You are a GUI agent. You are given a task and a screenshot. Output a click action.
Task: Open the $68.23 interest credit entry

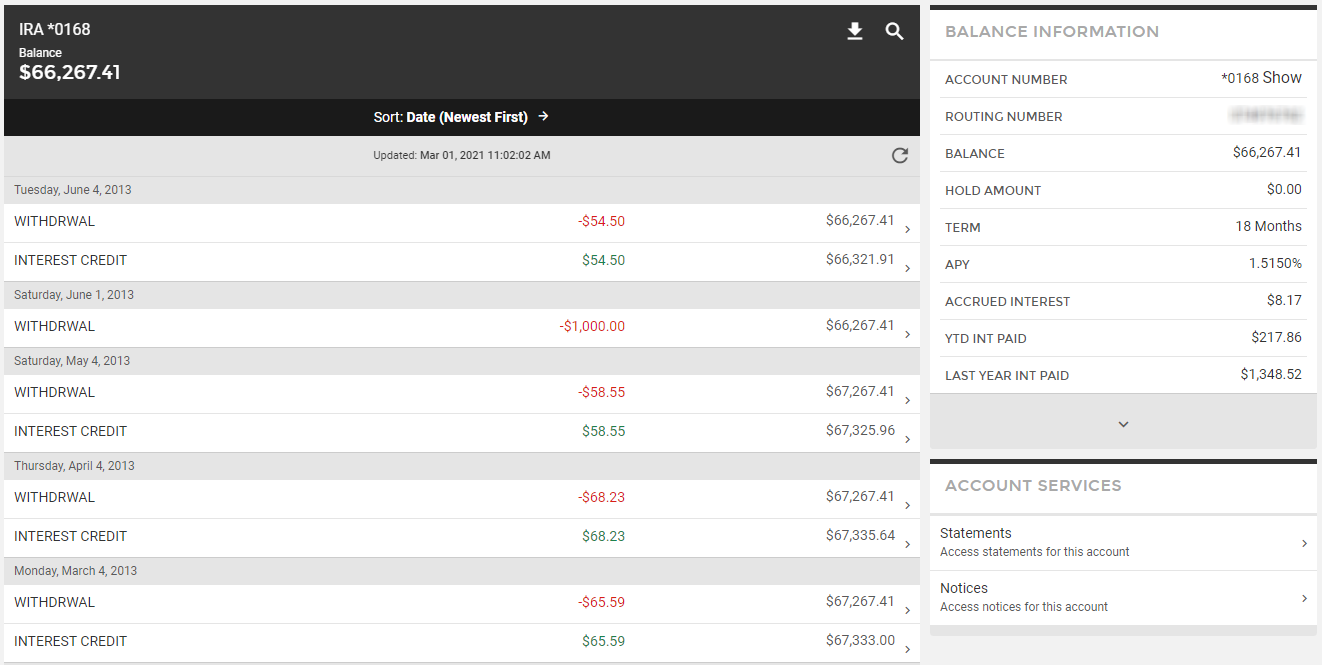click(460, 537)
